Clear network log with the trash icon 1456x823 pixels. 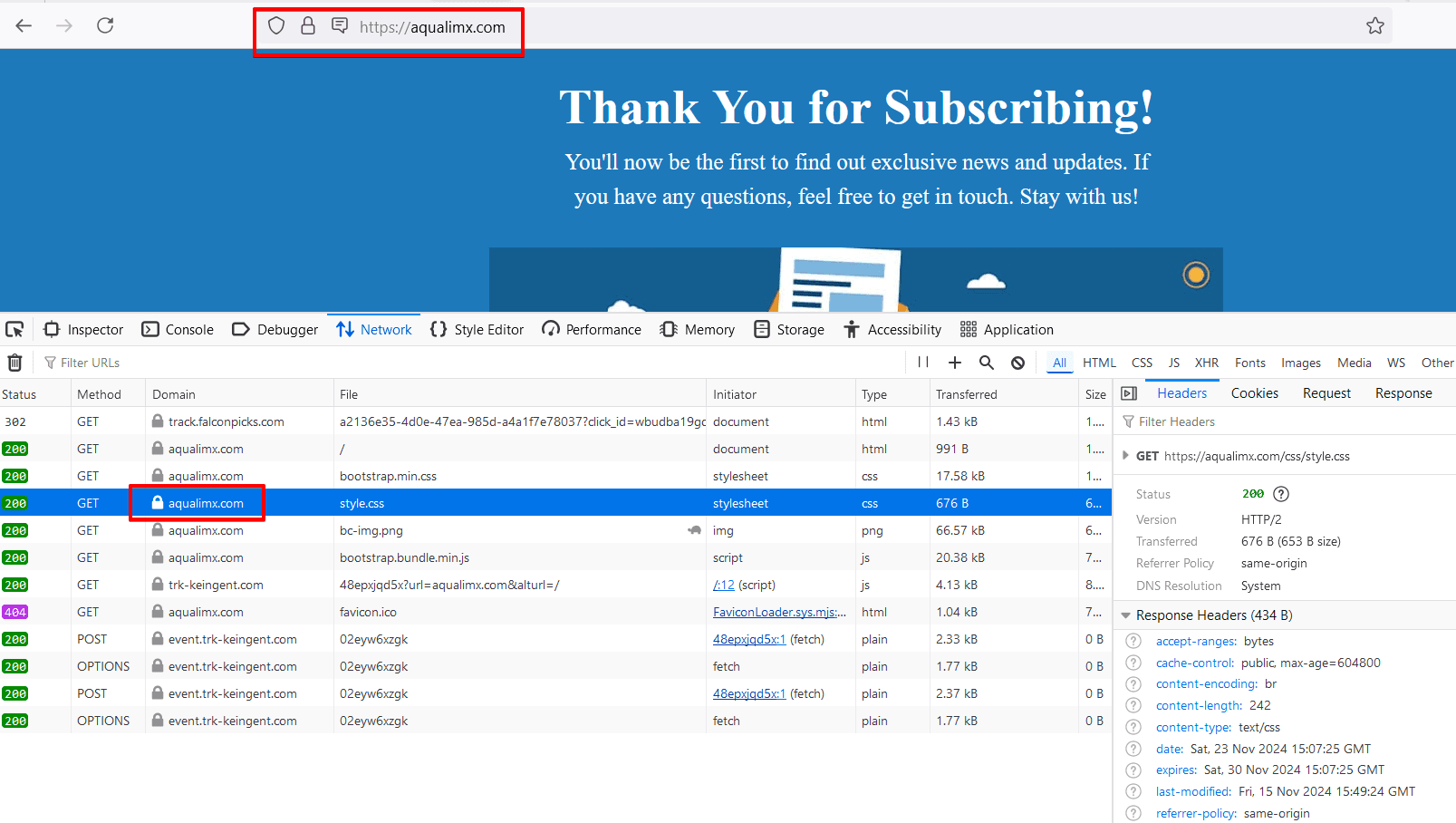pos(14,363)
